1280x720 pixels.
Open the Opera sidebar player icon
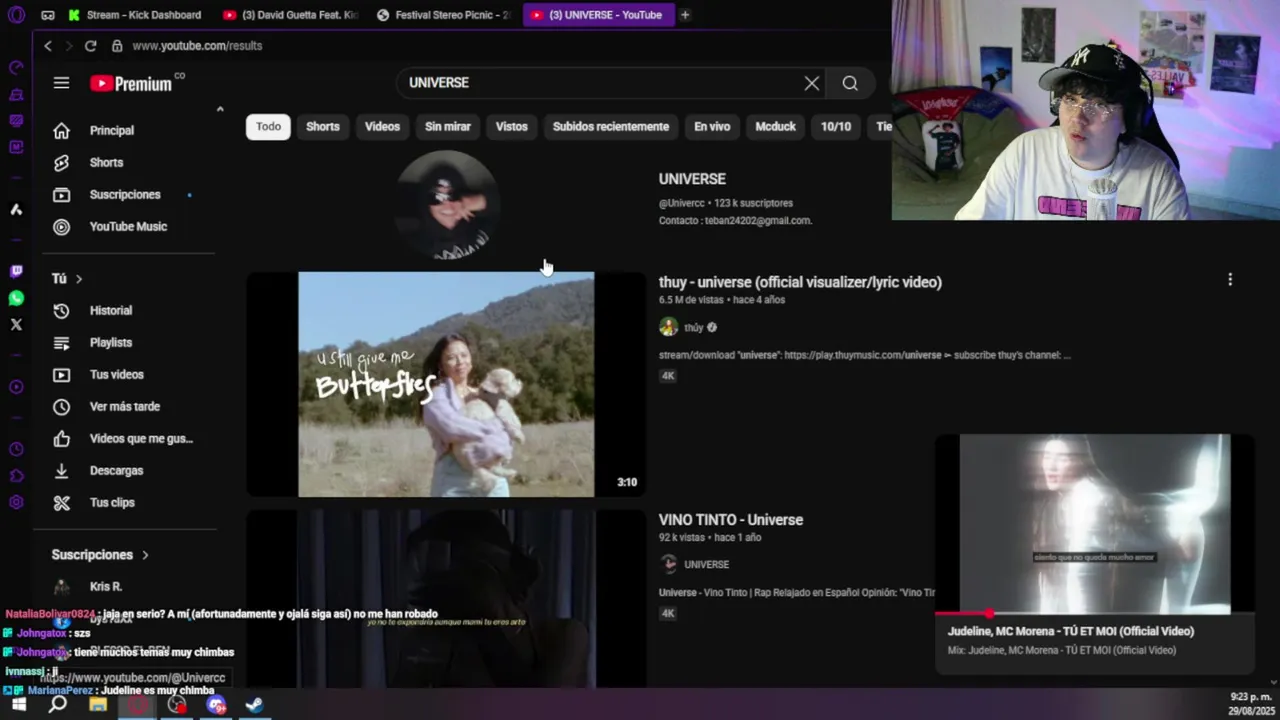click(x=16, y=387)
